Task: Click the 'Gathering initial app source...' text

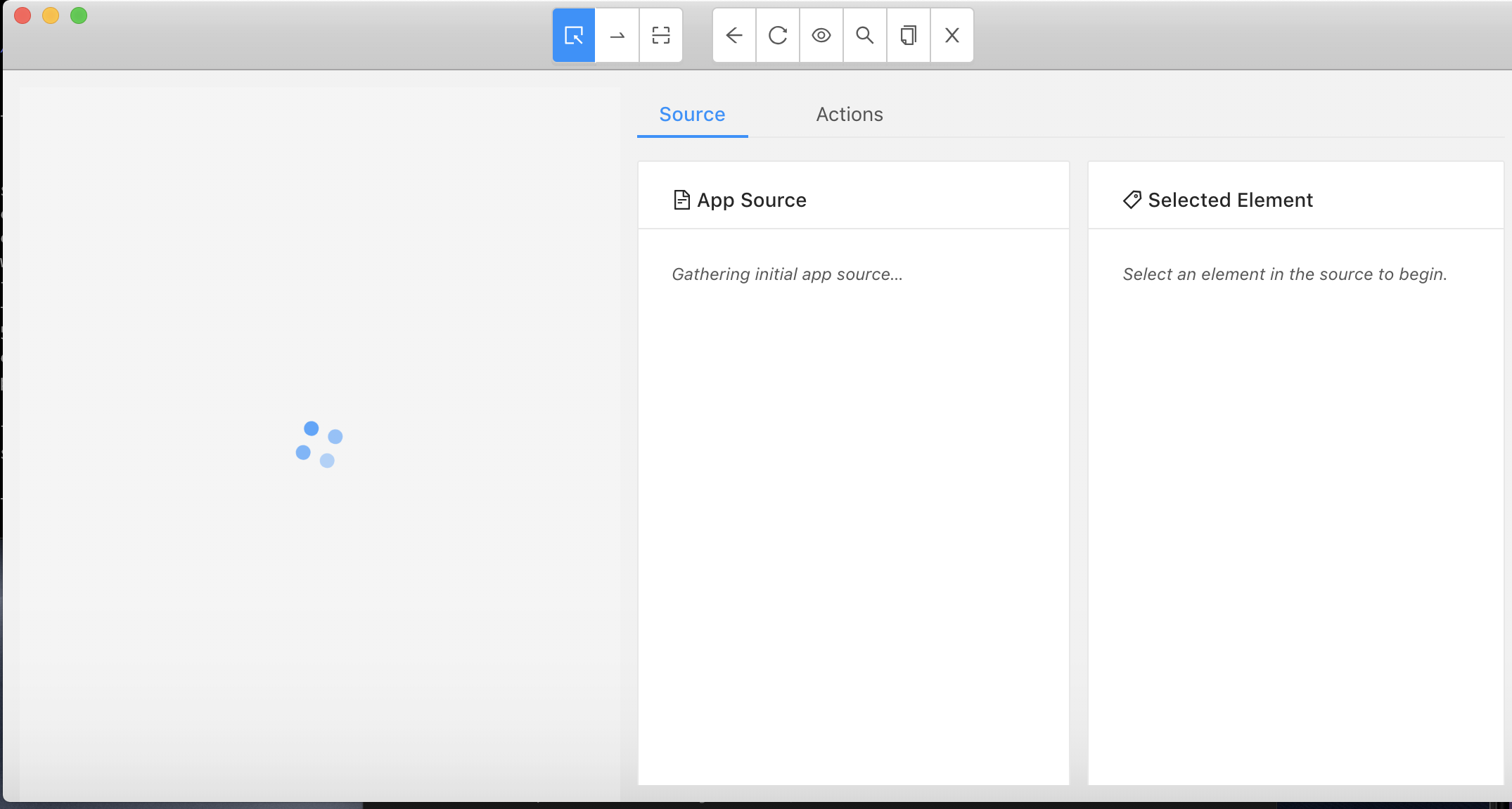Action: tap(787, 274)
